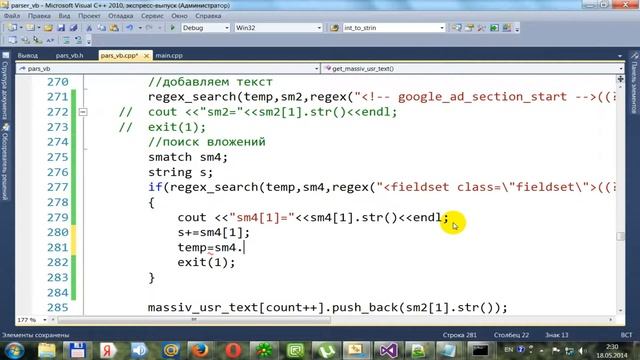Click the Open File folder icon
The width and height of the screenshot is (640, 360).
[x=48, y=28]
